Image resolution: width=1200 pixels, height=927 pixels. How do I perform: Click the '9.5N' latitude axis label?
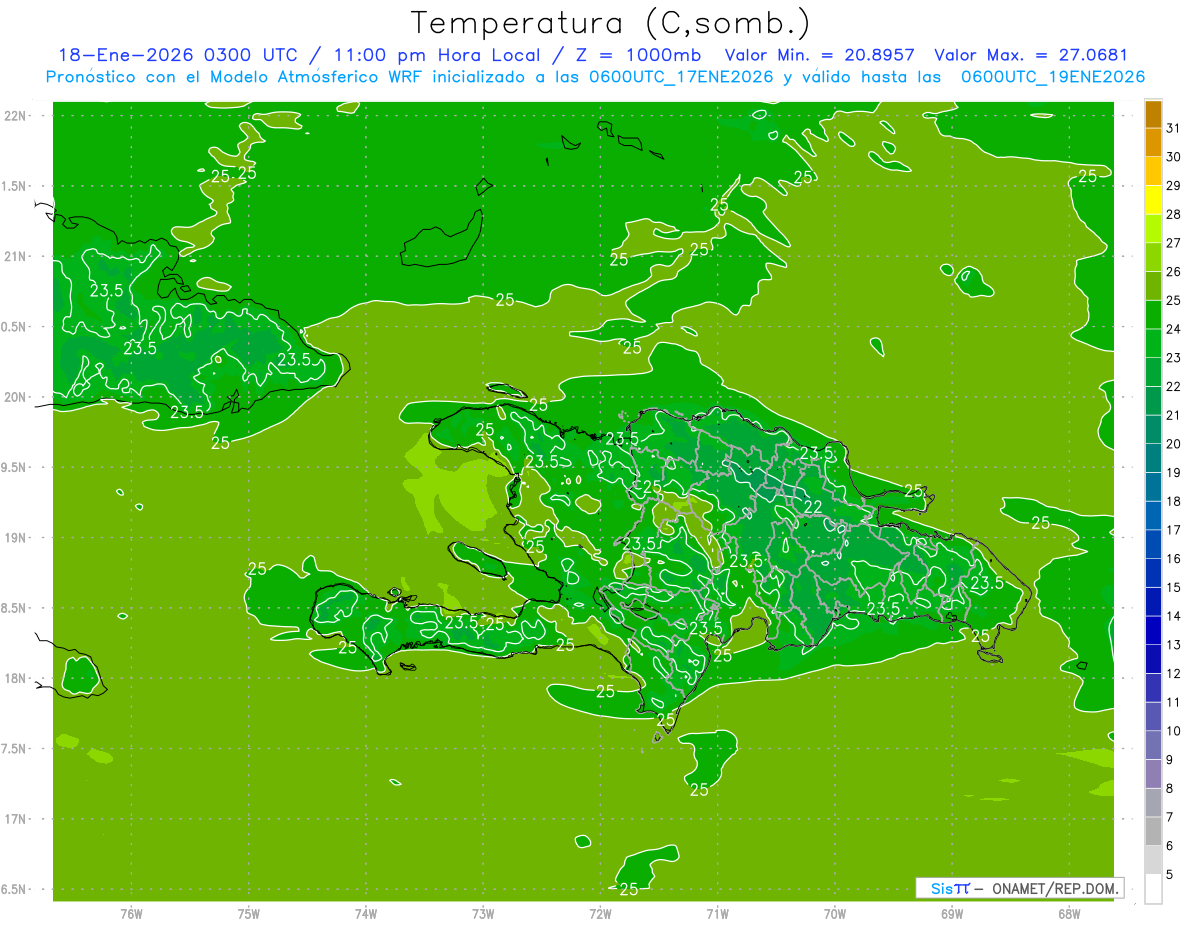(15, 468)
